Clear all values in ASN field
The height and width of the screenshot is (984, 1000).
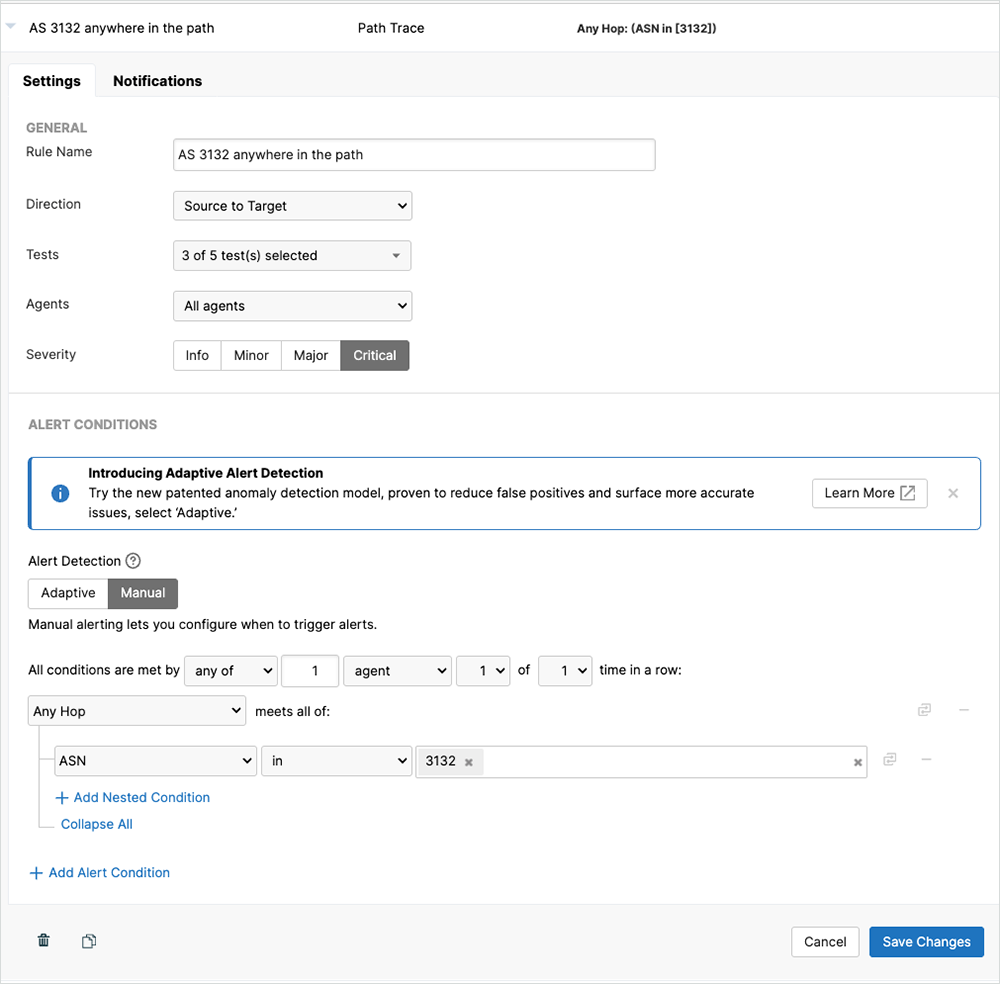857,762
